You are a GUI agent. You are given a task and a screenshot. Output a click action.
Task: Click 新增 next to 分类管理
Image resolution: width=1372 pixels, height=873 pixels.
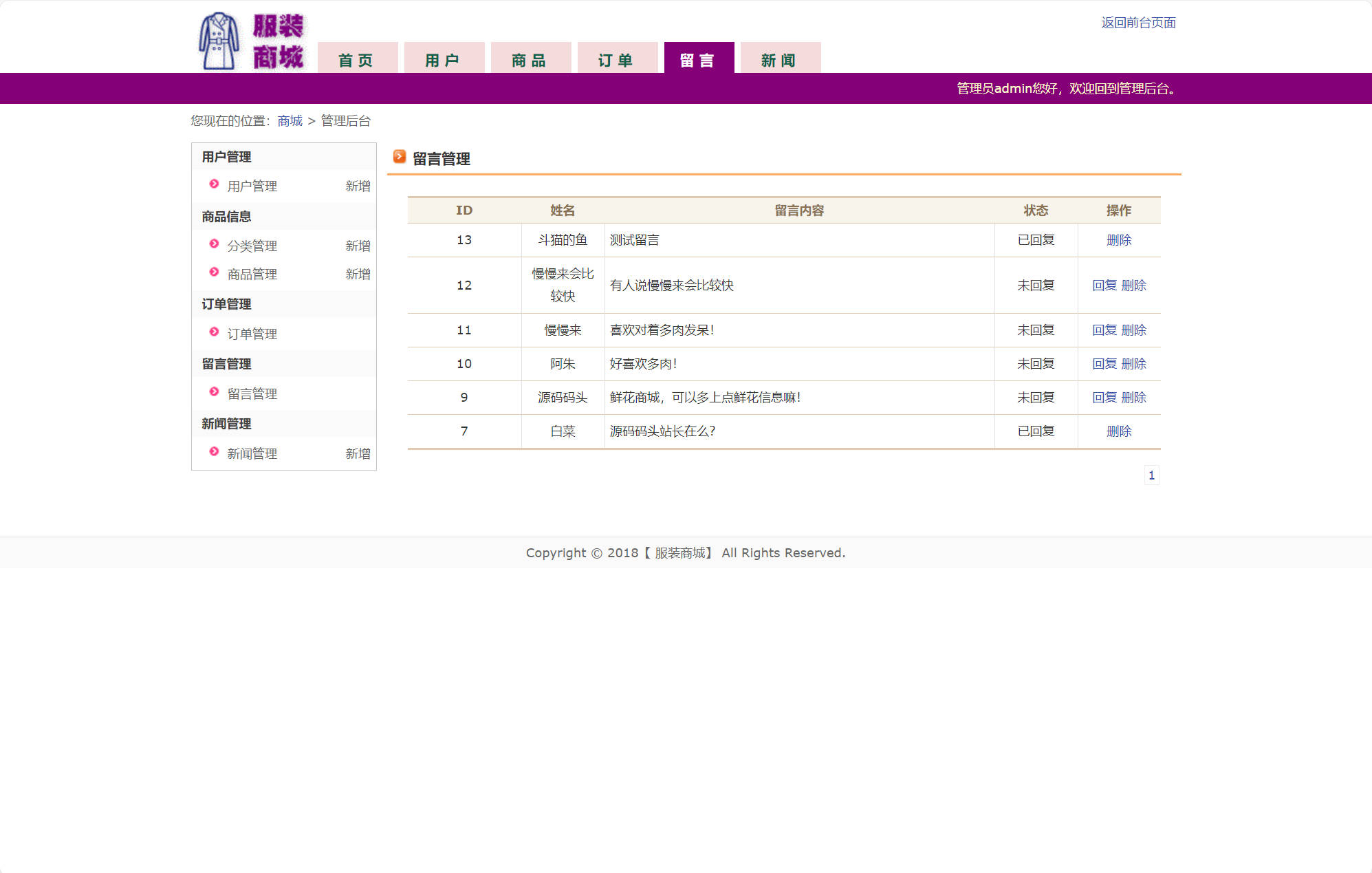click(358, 246)
